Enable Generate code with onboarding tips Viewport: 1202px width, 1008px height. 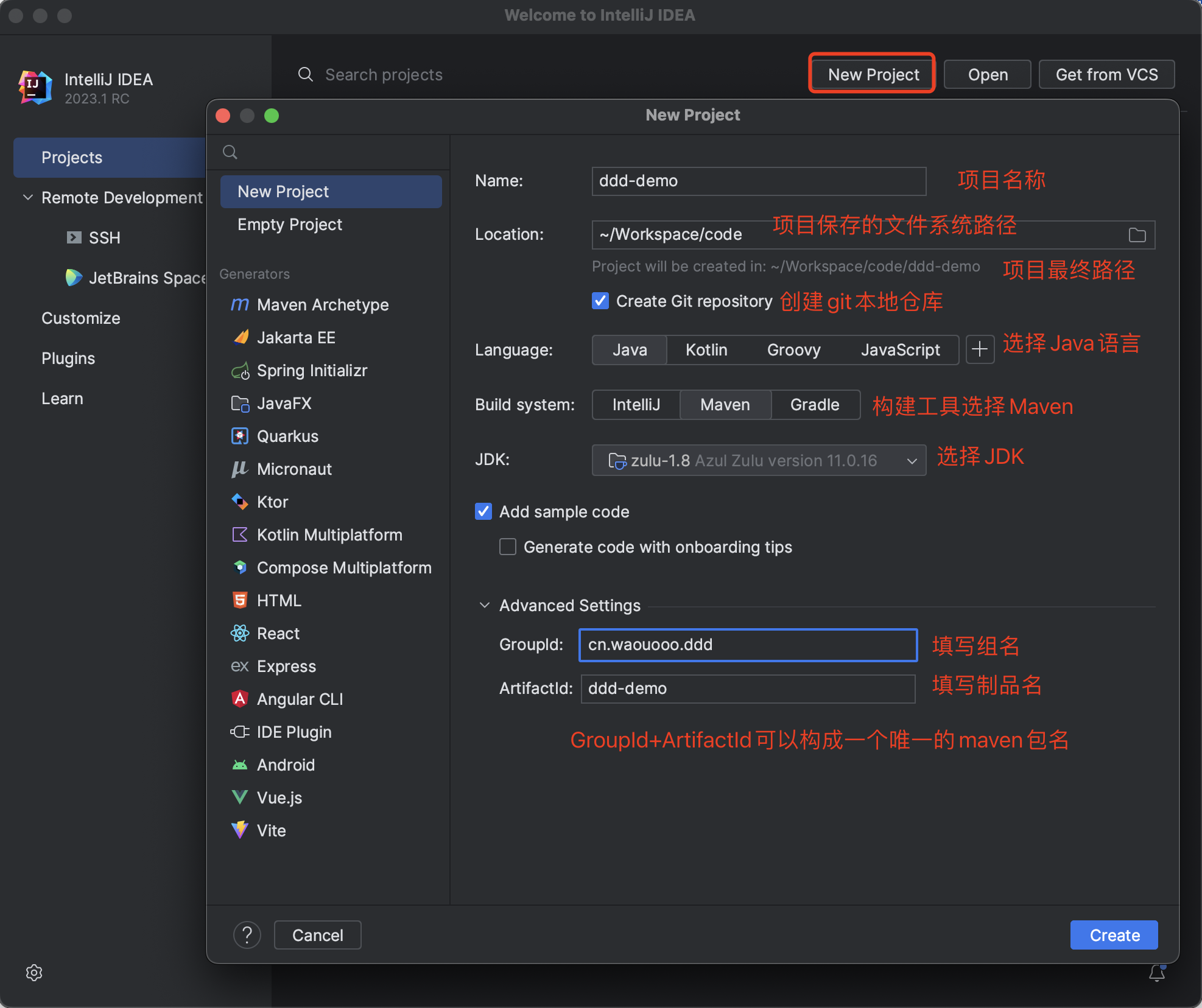[x=508, y=547]
